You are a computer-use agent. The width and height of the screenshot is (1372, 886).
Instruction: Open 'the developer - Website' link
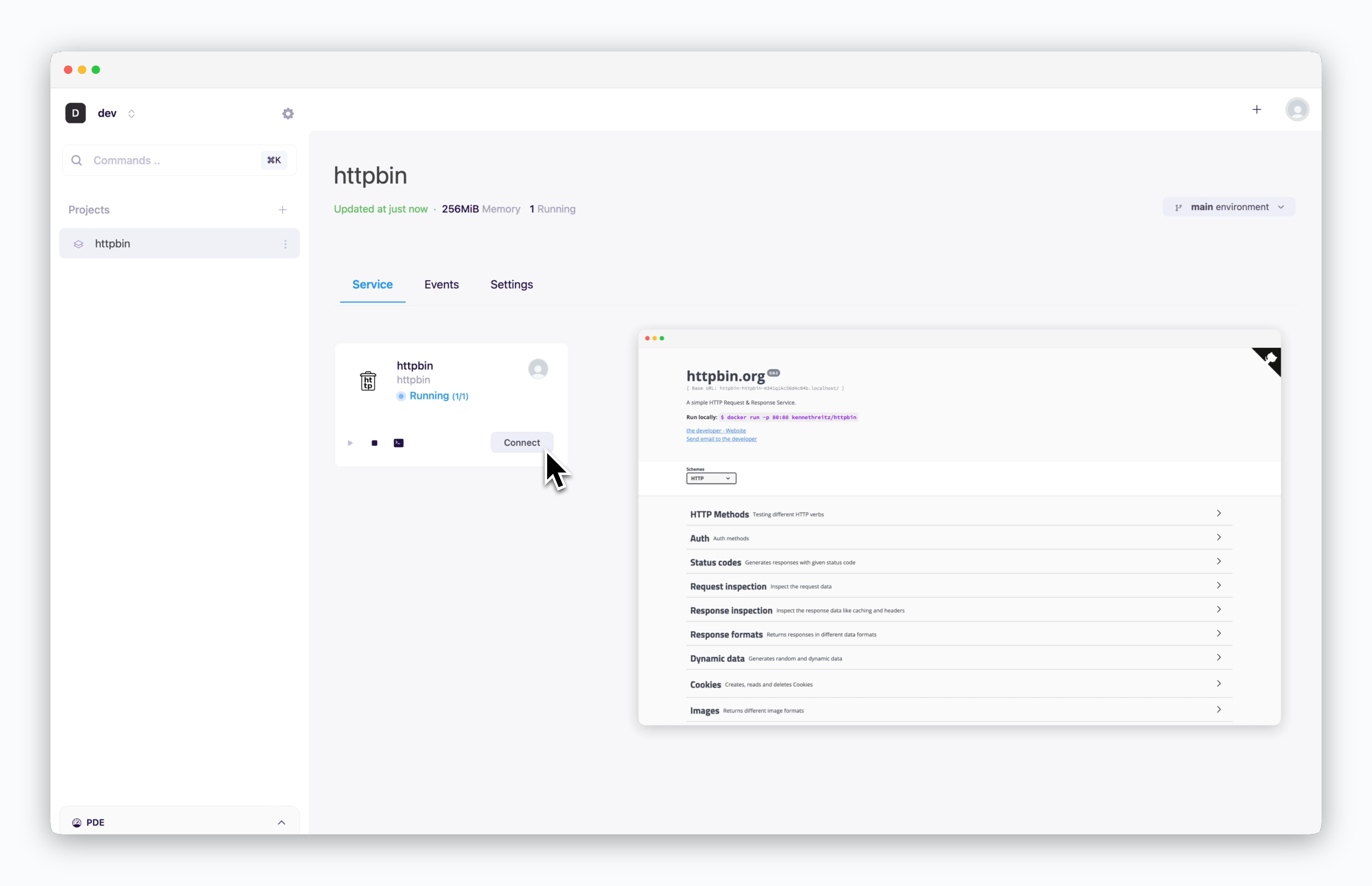pyautogui.click(x=716, y=430)
